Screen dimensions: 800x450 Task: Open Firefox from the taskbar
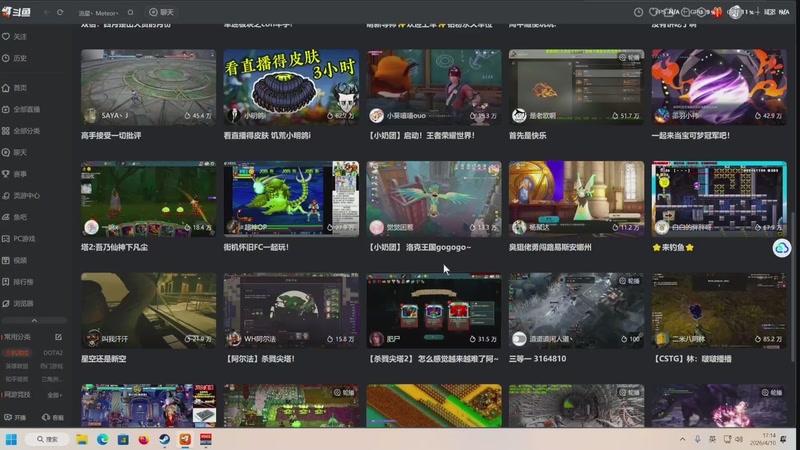tap(143, 439)
